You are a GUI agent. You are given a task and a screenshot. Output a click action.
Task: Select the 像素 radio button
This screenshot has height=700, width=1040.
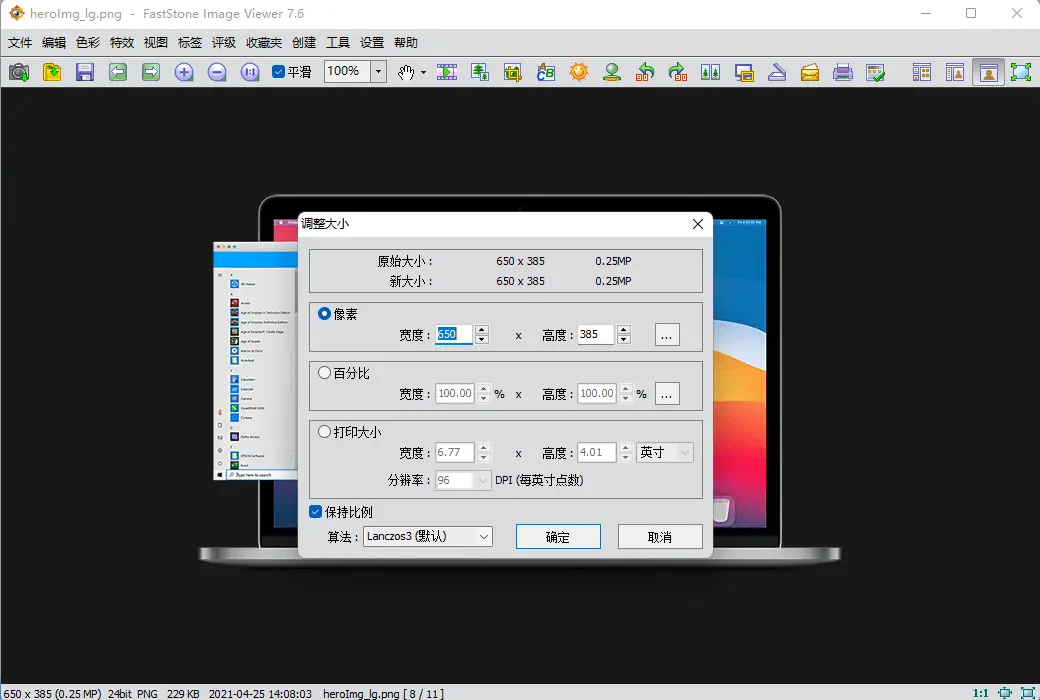324,314
